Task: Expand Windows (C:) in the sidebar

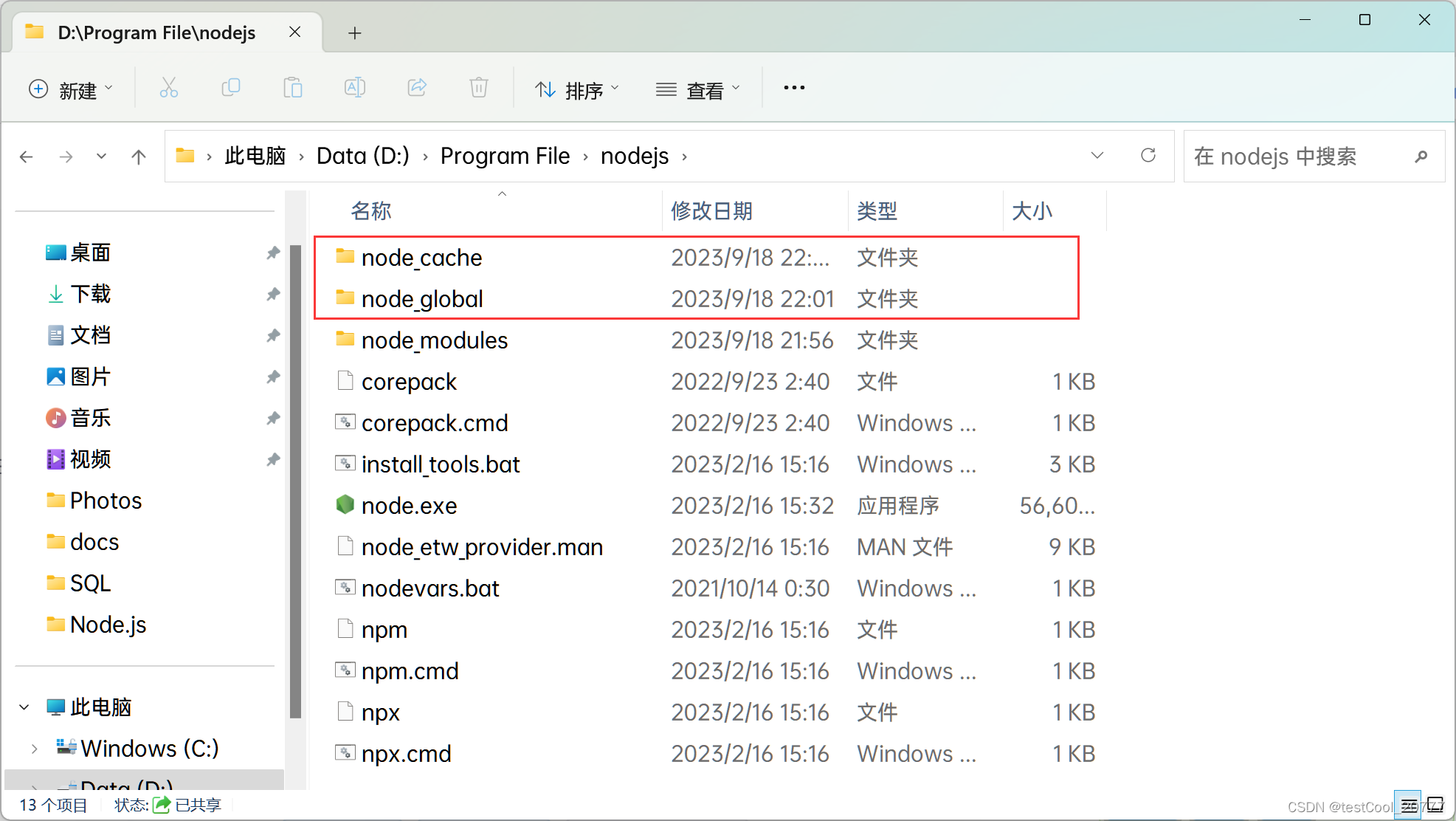Action: (34, 748)
